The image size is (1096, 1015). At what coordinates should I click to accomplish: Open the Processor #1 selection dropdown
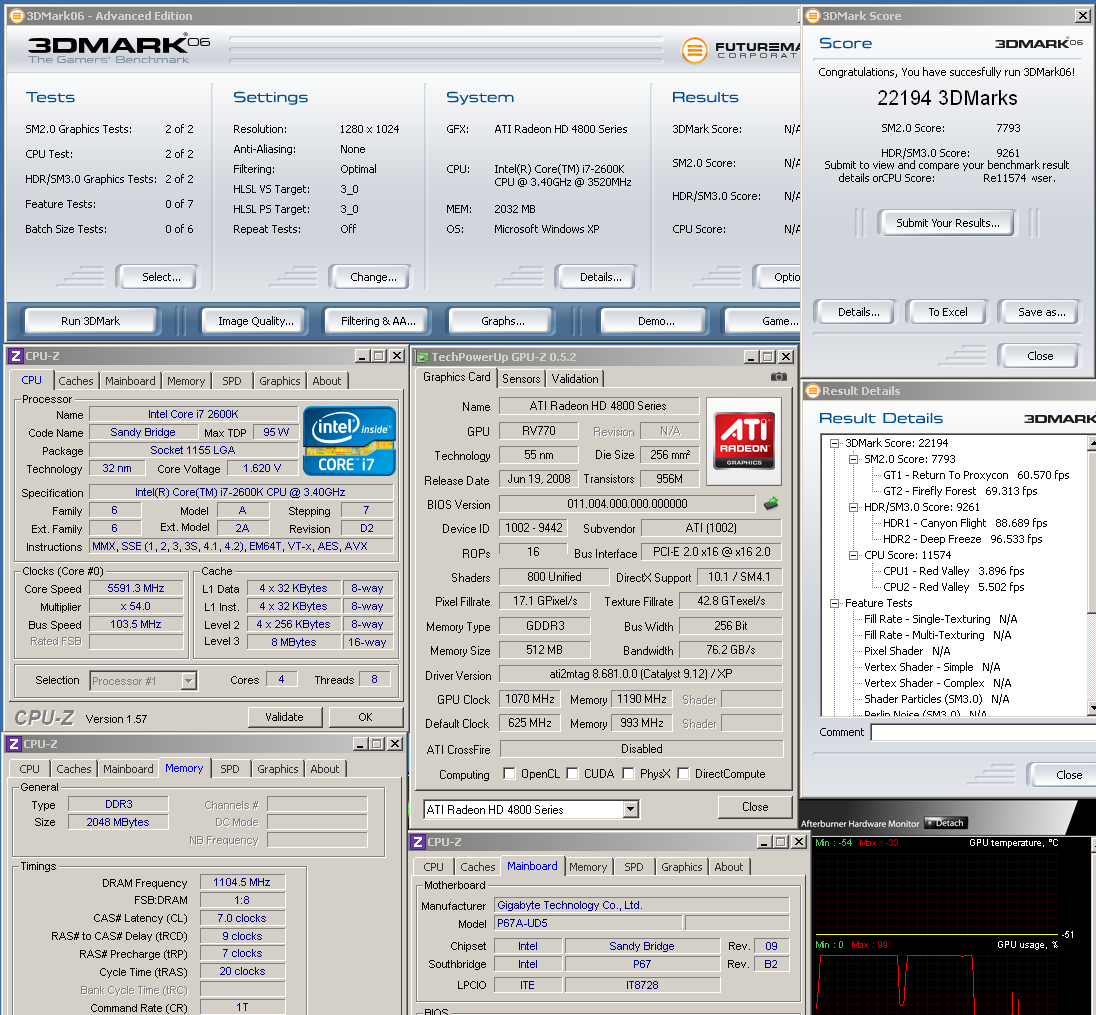(188, 681)
